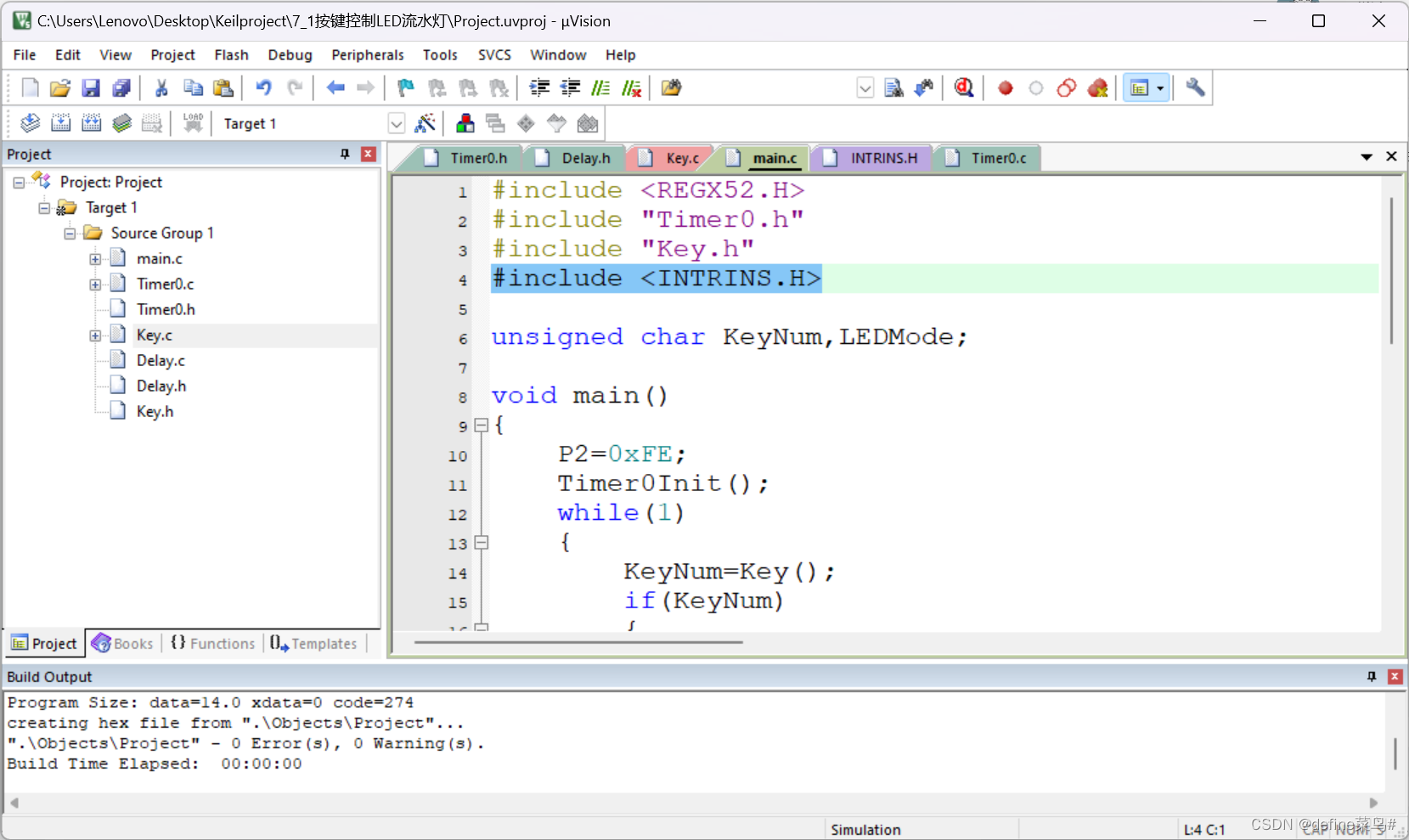
Task: Open the SVCS menu
Action: [x=494, y=55]
